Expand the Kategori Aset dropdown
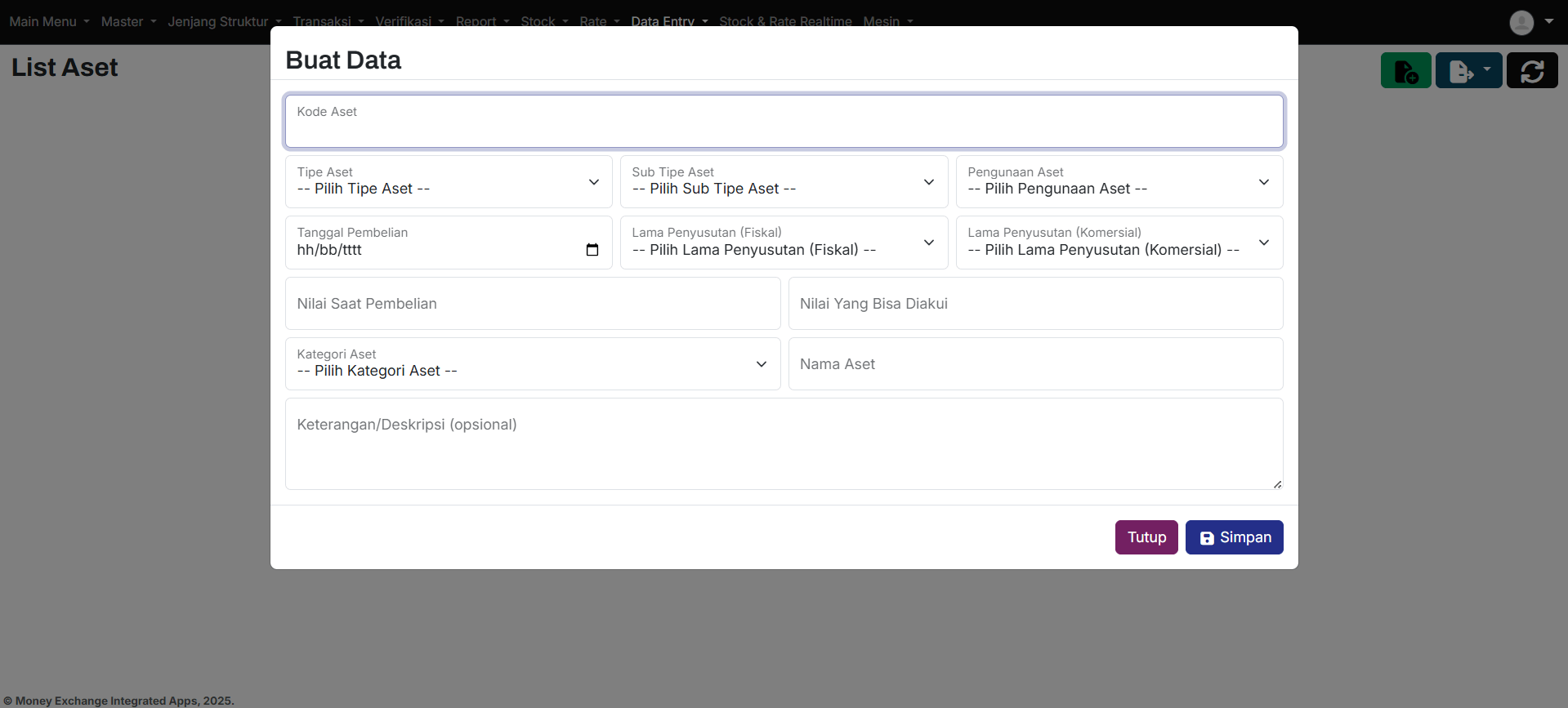Viewport: 1568px width, 708px height. point(532,364)
